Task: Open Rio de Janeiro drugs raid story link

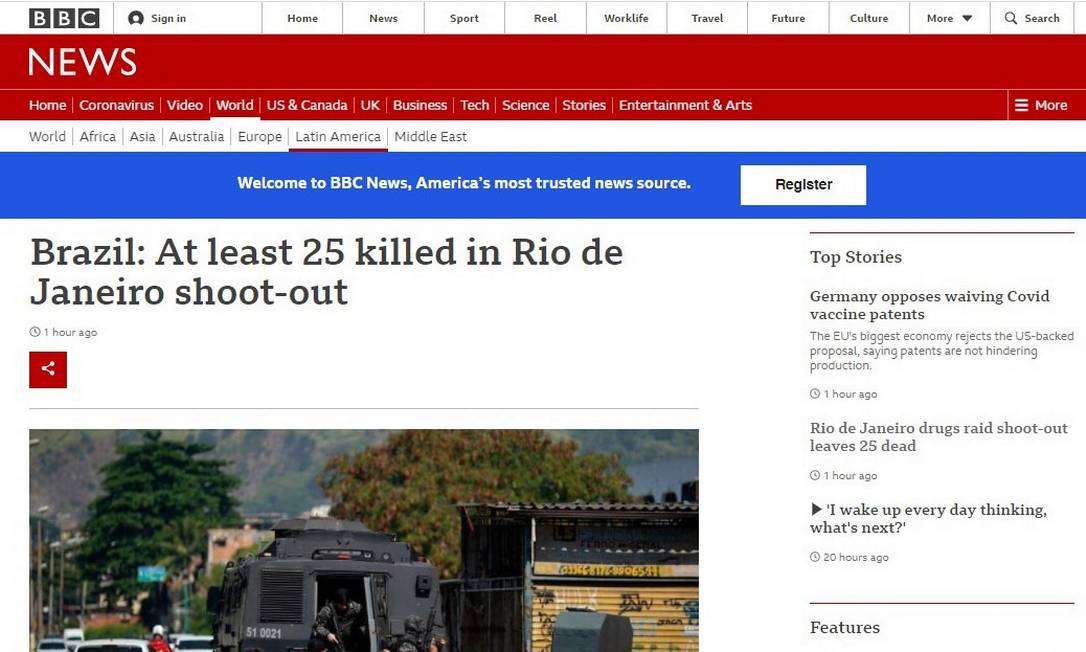Action: pos(938,437)
